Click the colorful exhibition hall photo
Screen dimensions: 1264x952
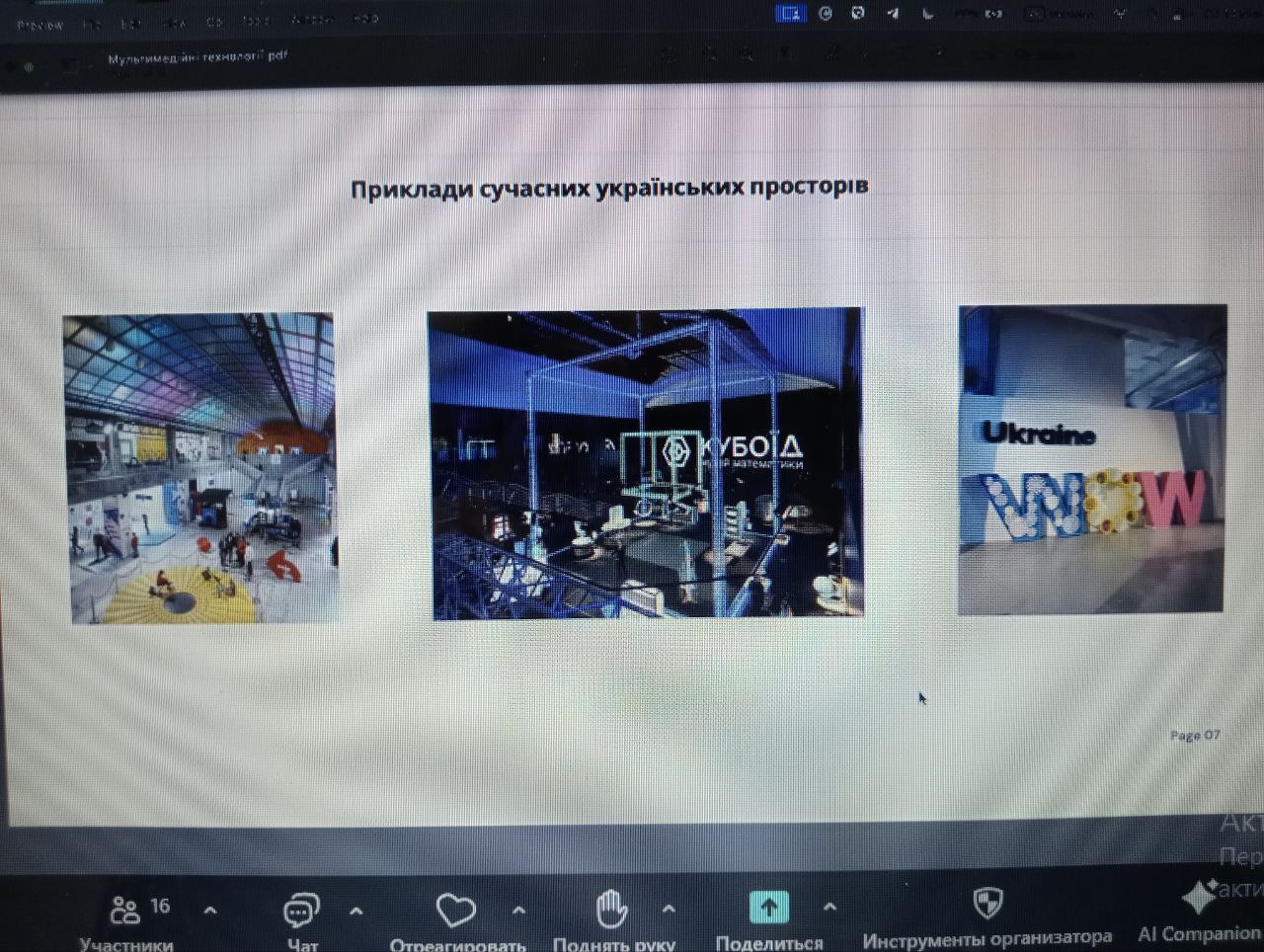click(x=201, y=468)
